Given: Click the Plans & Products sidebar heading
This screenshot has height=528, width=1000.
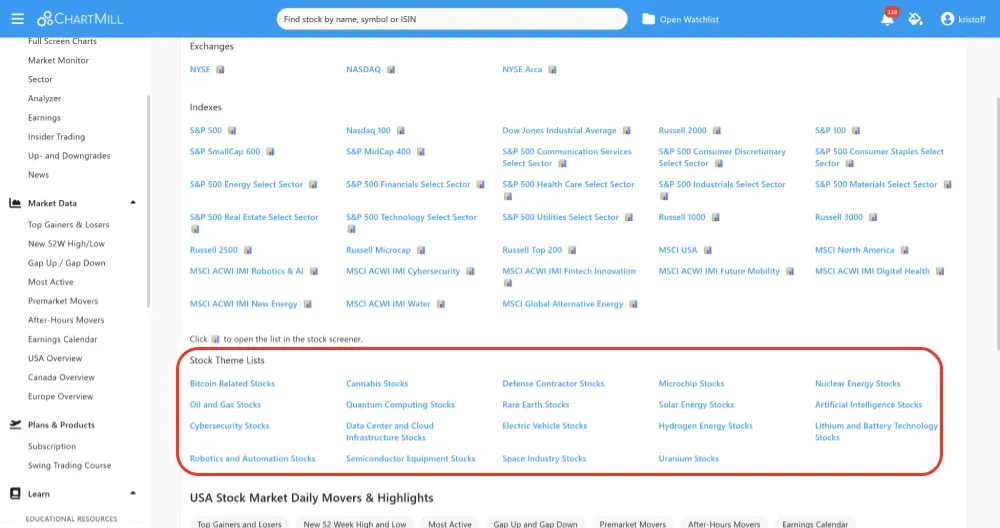Looking at the screenshot, I should pos(61,425).
